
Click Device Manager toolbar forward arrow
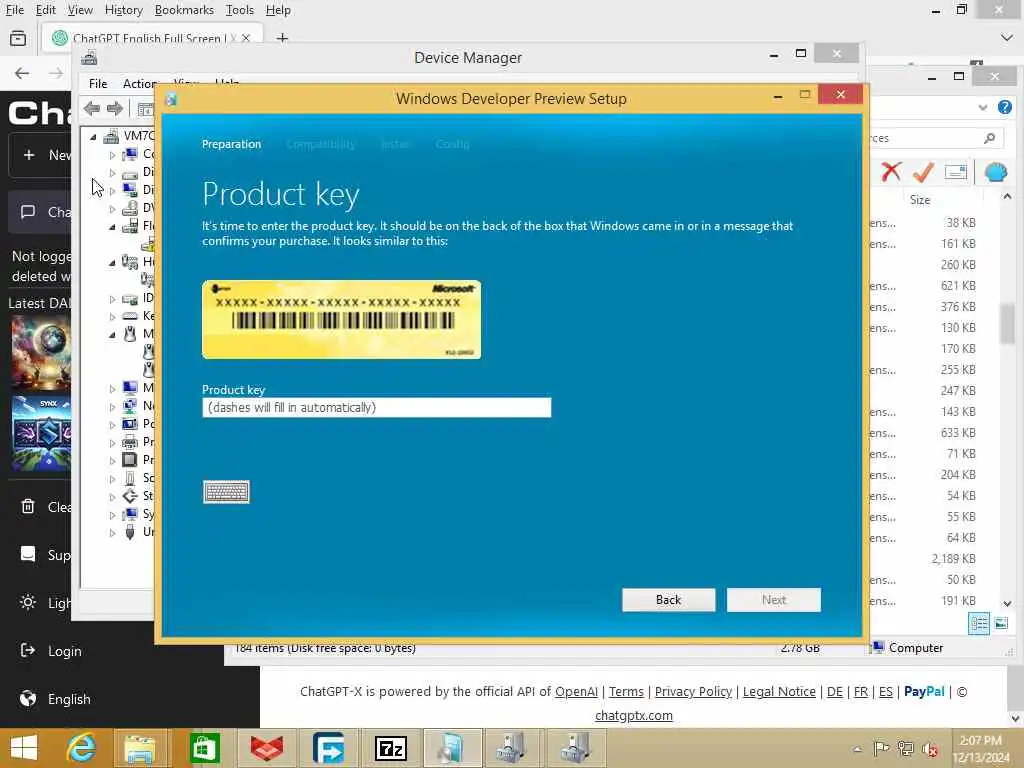click(x=115, y=108)
